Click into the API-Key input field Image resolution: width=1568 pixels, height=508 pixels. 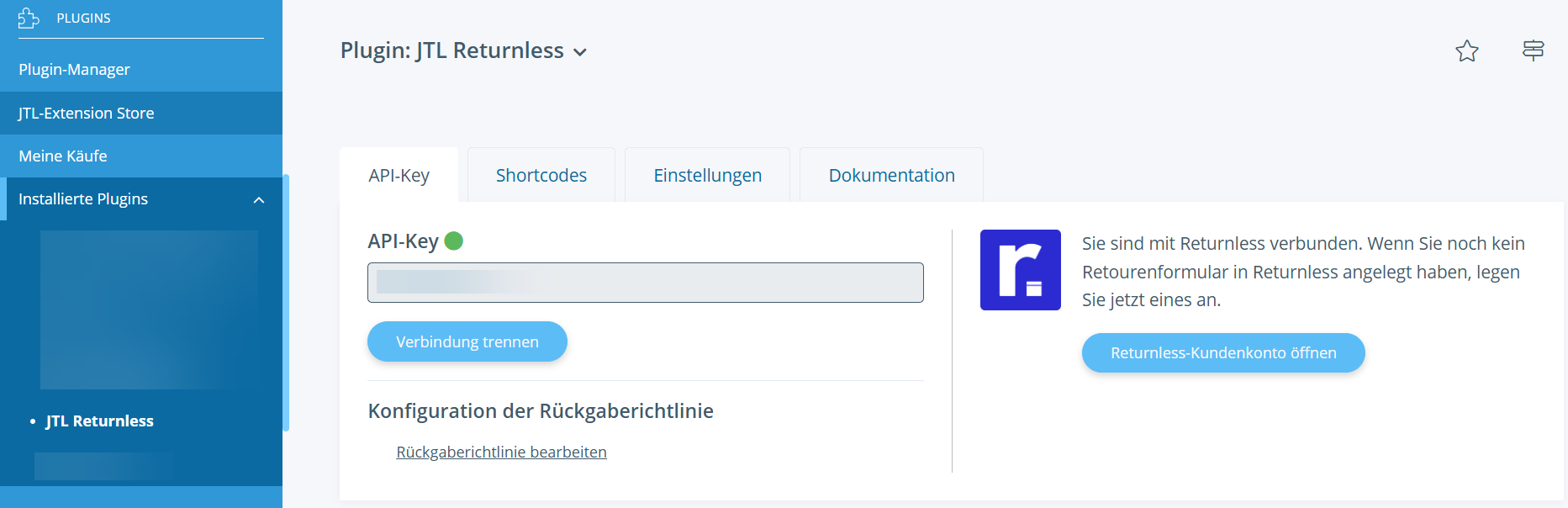[x=645, y=283]
